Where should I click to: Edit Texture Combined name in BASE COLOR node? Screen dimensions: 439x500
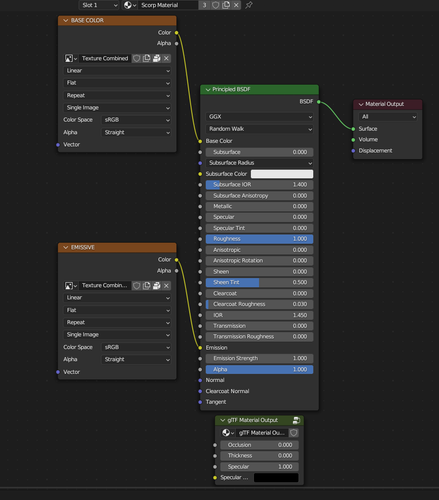point(105,58)
